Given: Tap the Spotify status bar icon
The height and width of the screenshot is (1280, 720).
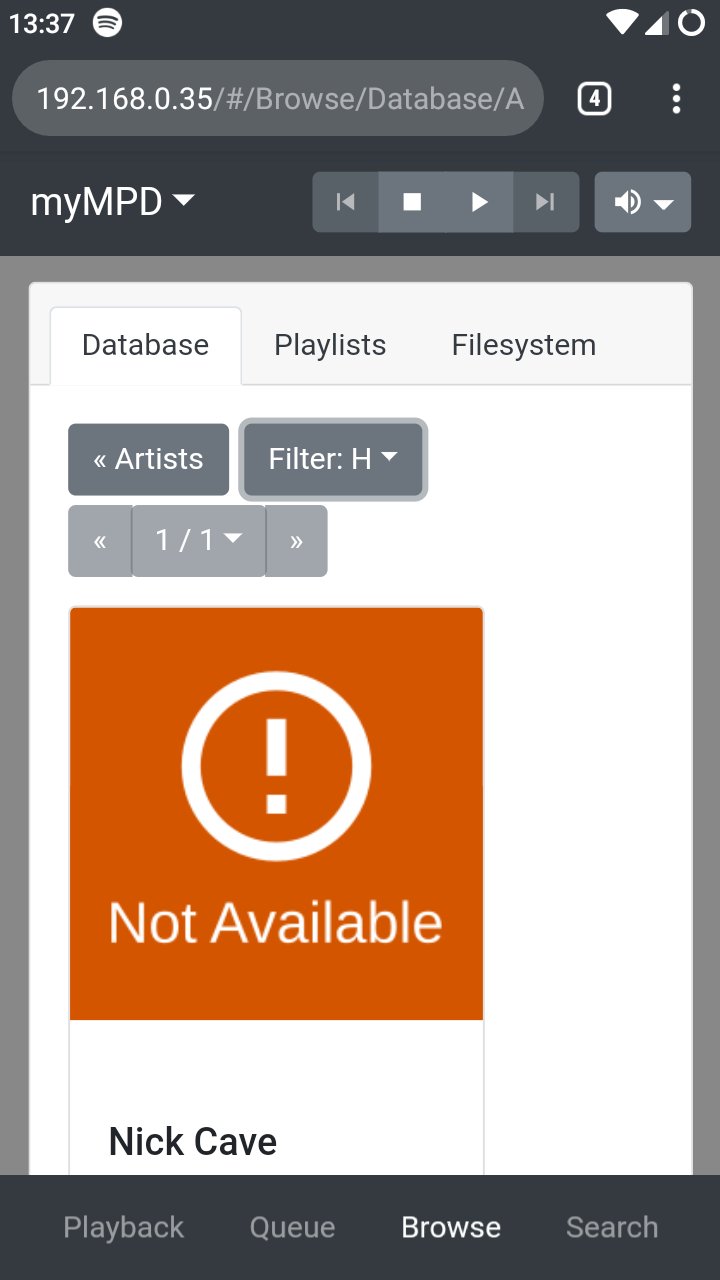Looking at the screenshot, I should coord(108,23).
